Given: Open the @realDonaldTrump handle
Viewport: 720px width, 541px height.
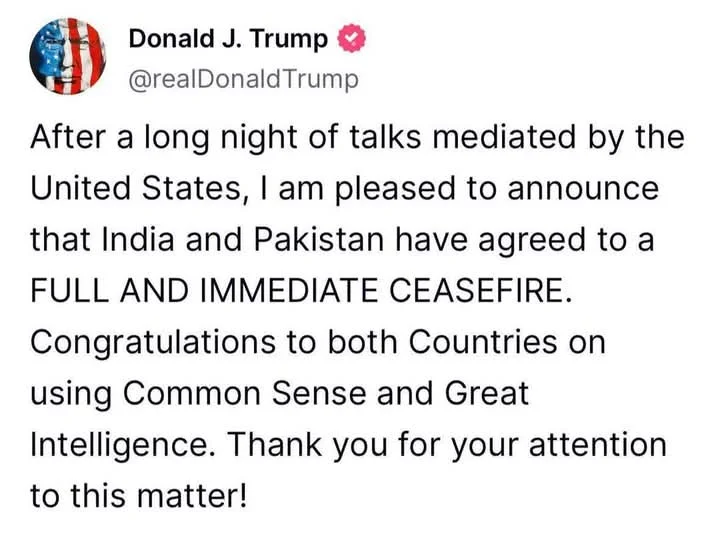Looking at the screenshot, I should click(x=243, y=78).
